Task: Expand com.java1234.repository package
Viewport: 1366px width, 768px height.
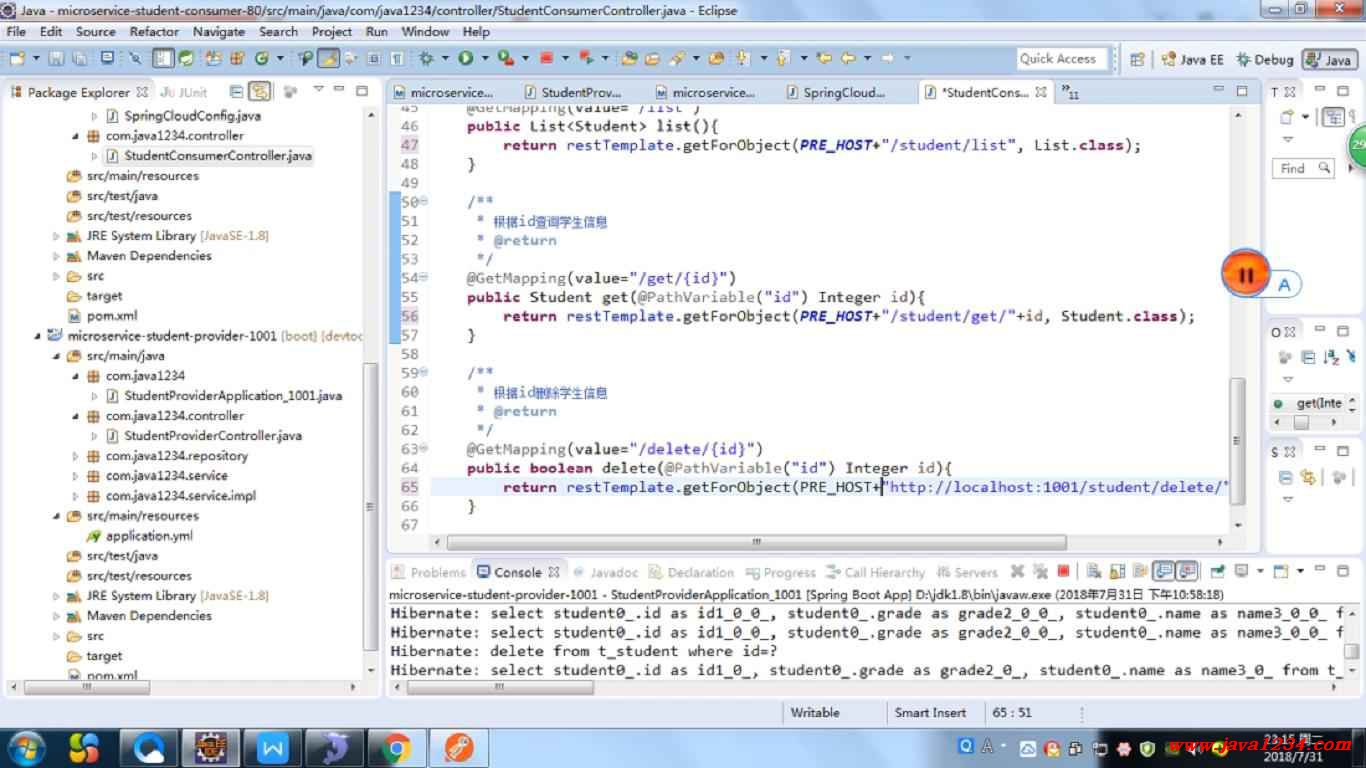Action: 75,456
